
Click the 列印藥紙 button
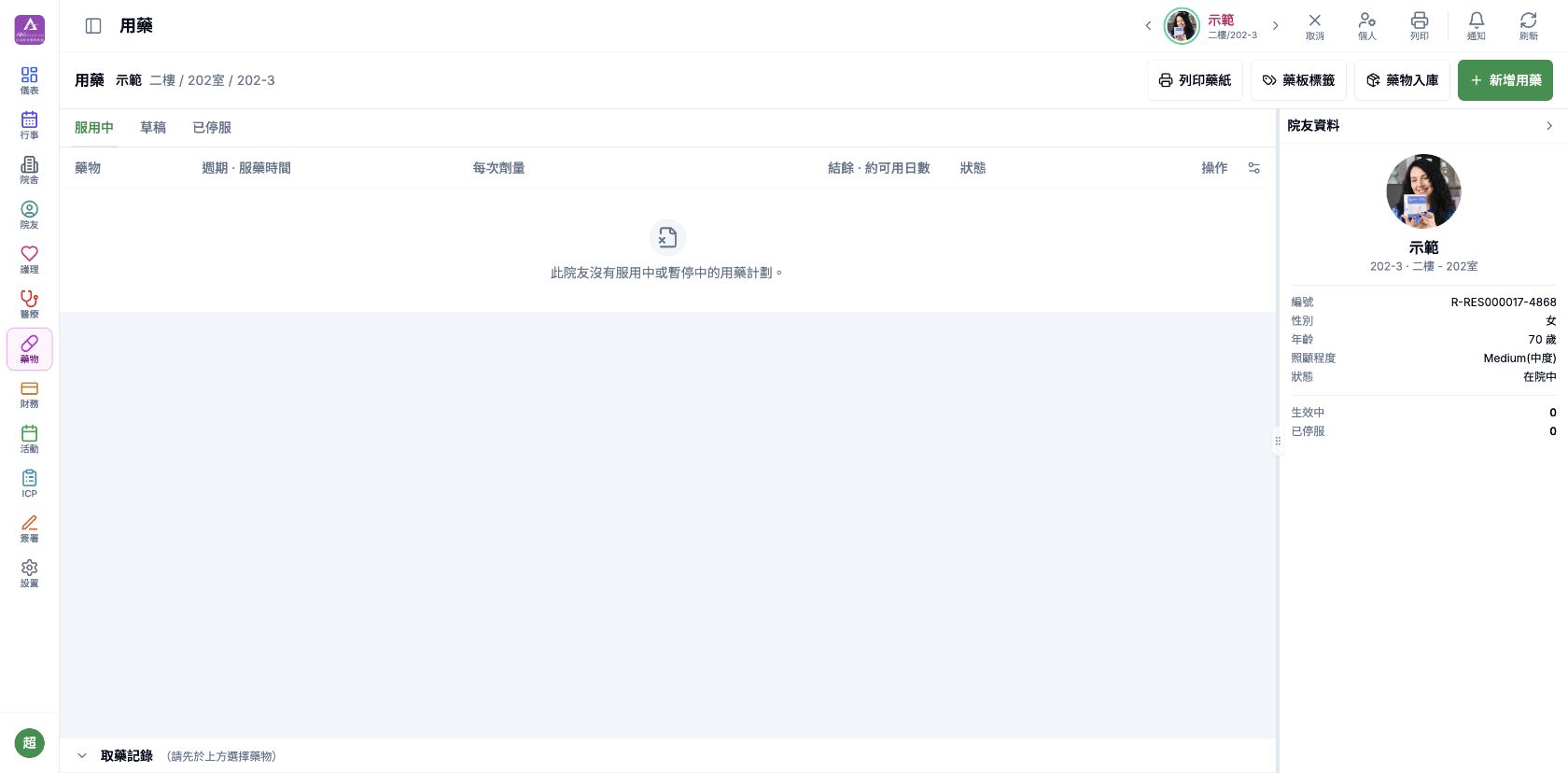tap(1195, 80)
